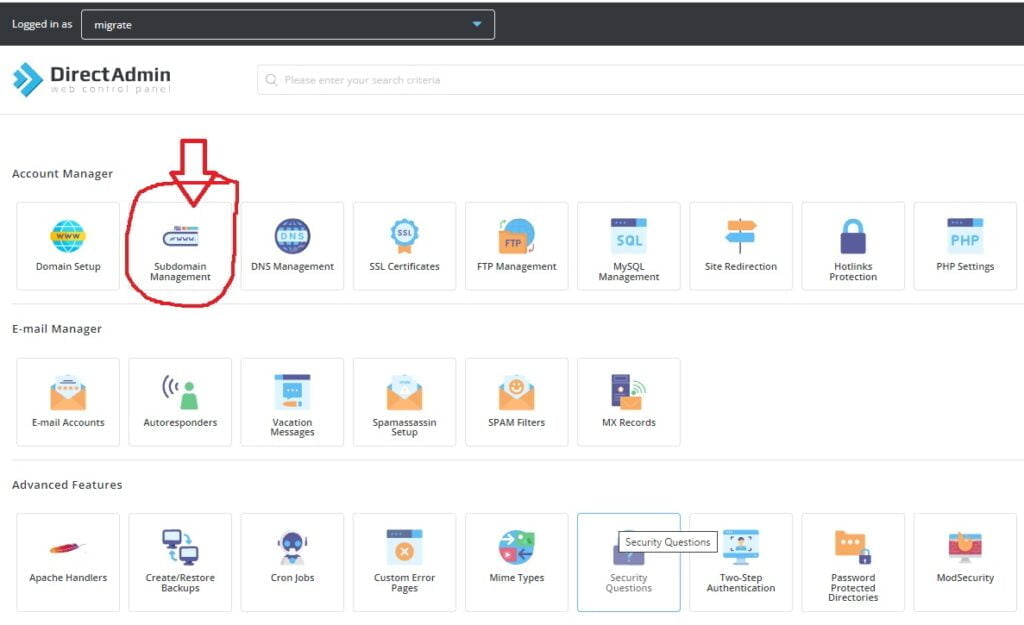Open Custom Error Pages icon
The height and width of the screenshot is (625, 1024).
404,547
